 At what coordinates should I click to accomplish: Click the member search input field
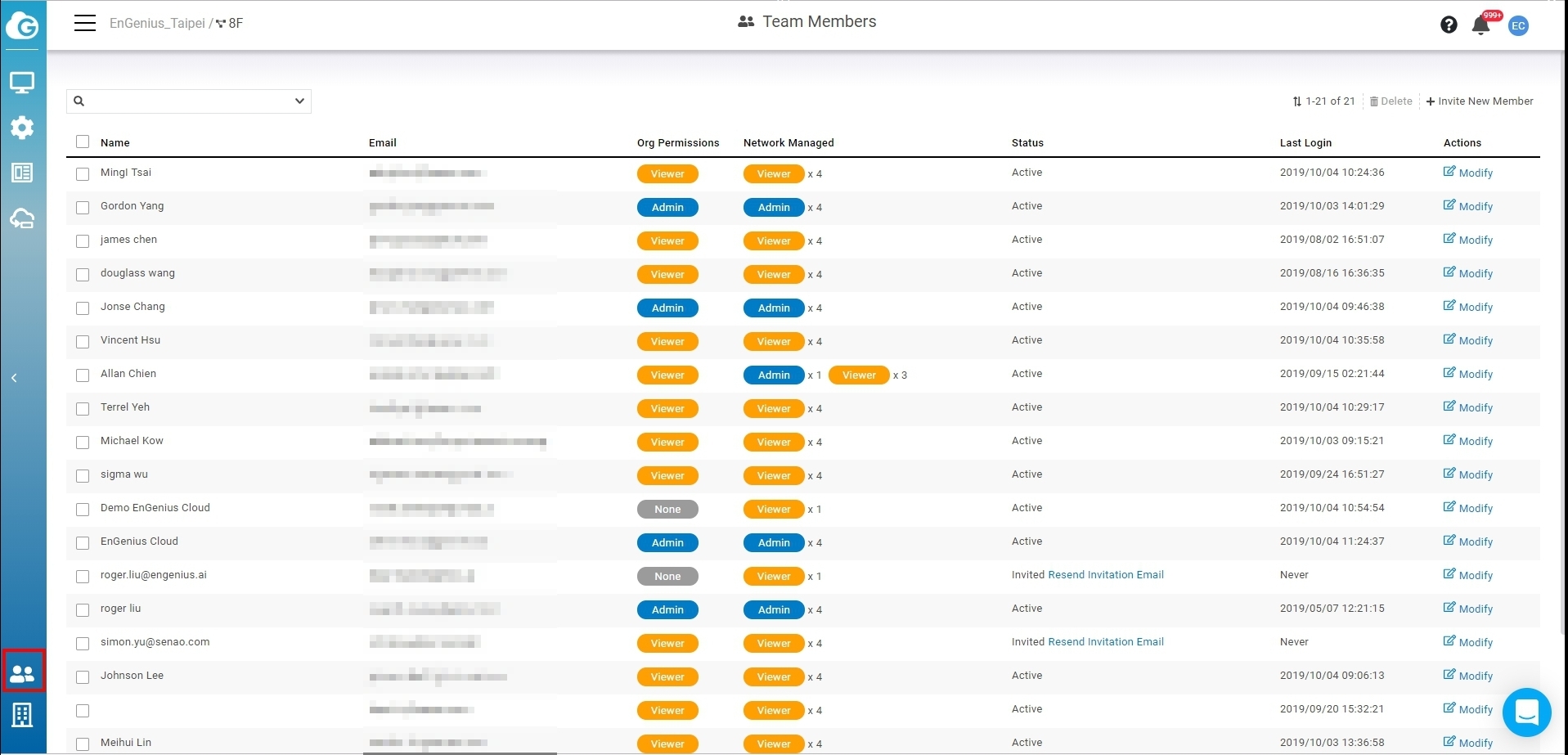(x=184, y=101)
